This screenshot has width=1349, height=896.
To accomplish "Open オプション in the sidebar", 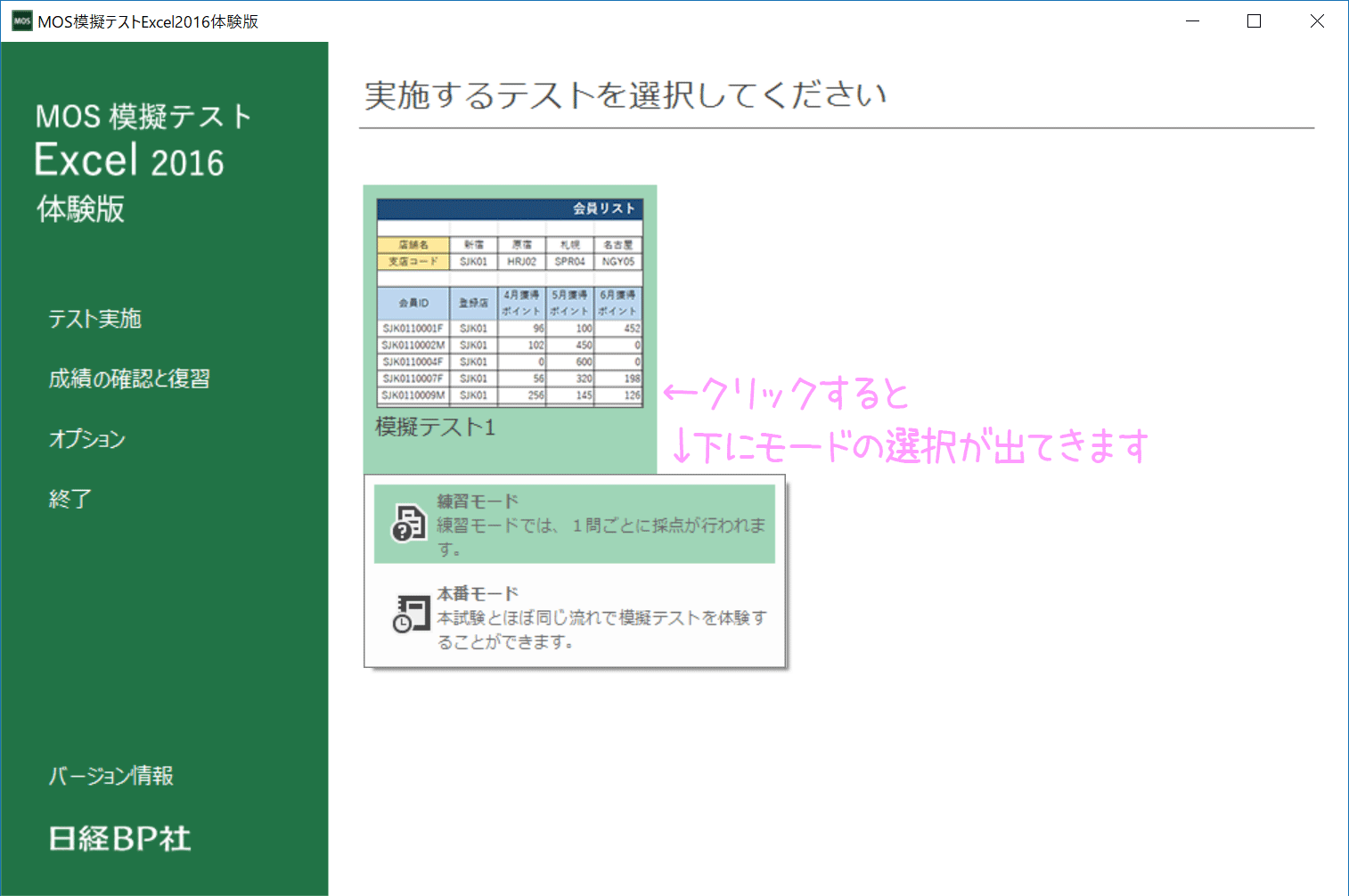I will coord(86,438).
